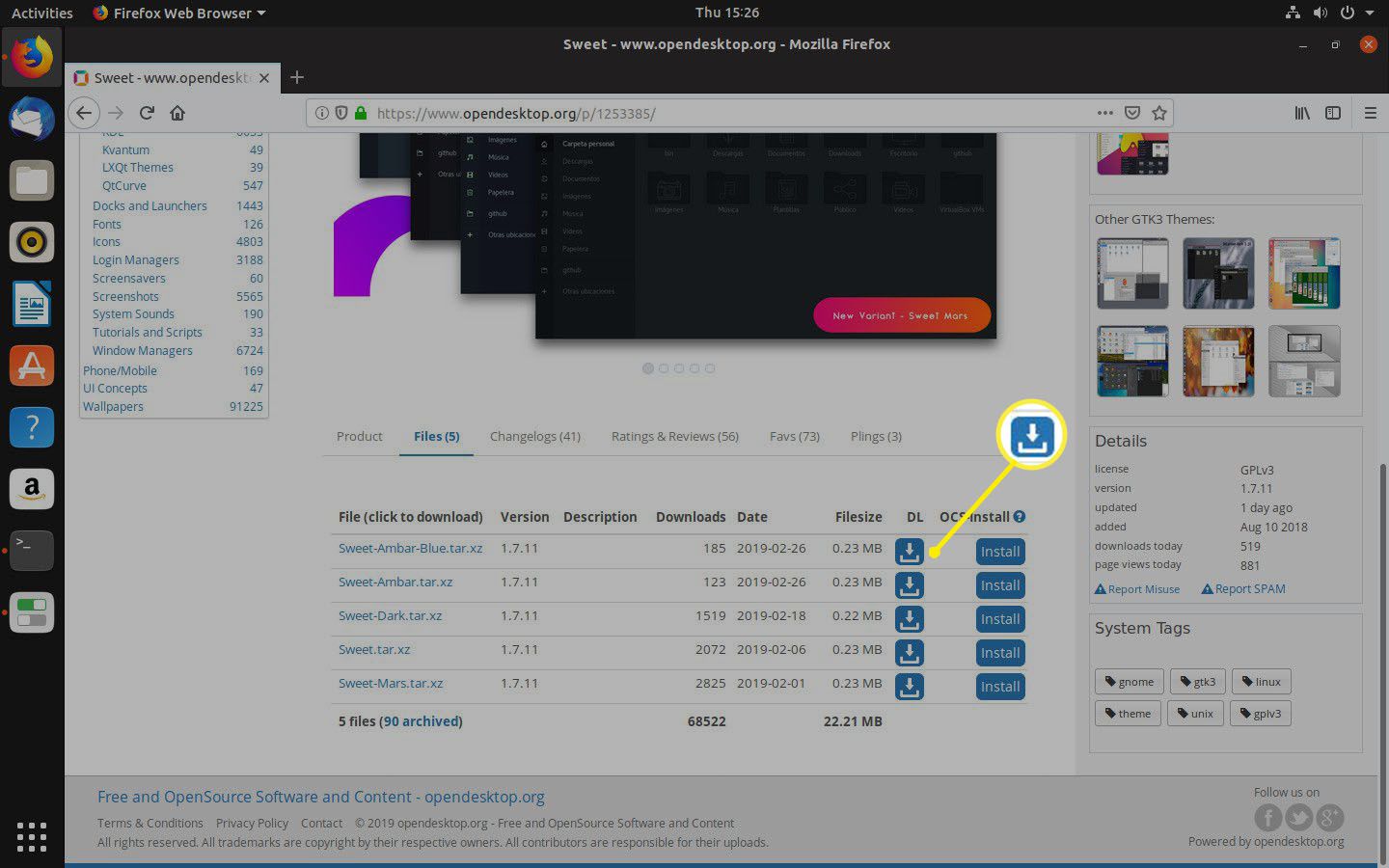
Task: Click Install for Sweet-Ambar-Blue.tar.xz
Action: coord(1000,552)
